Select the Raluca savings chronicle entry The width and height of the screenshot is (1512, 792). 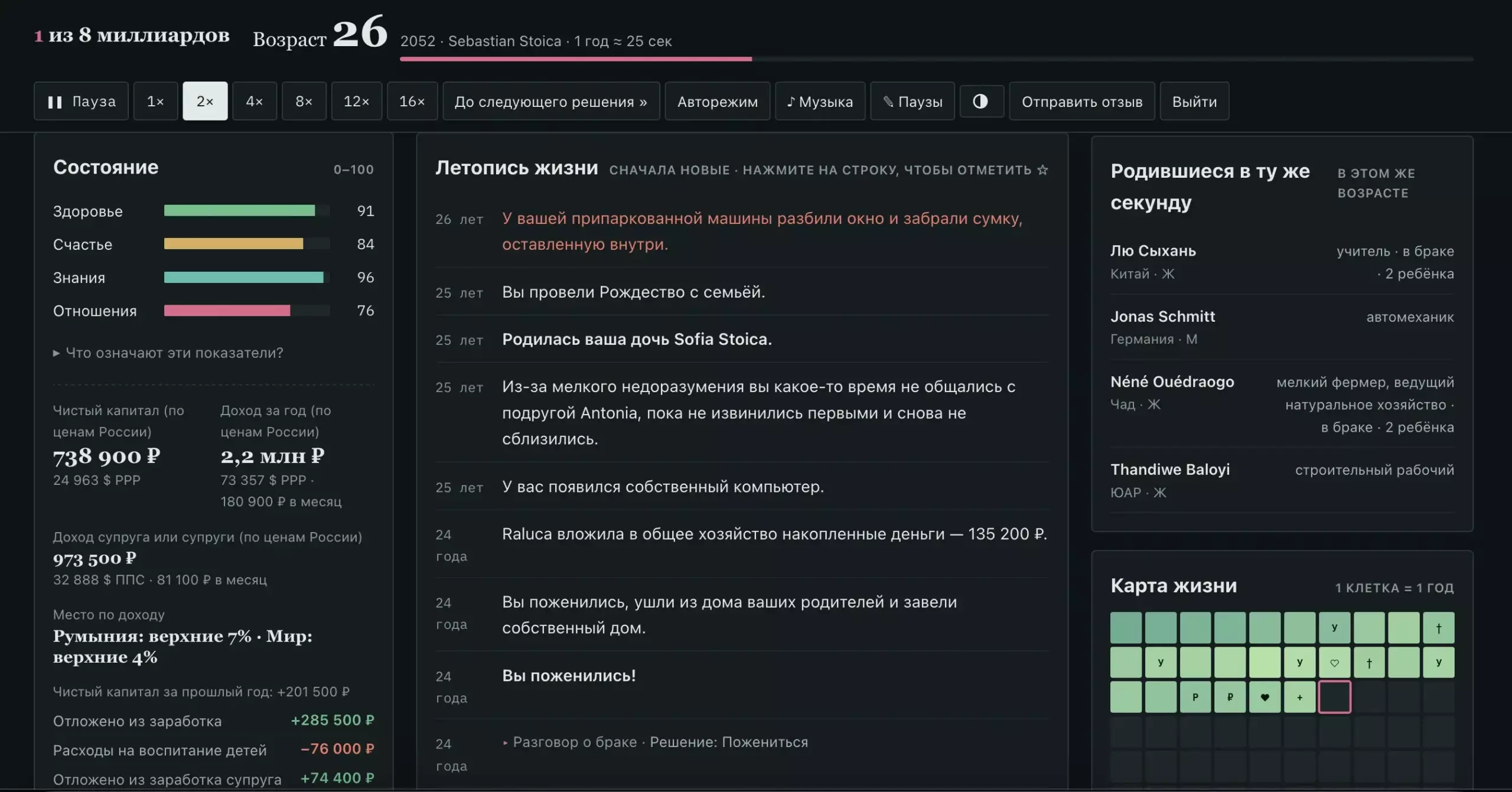pos(742,544)
